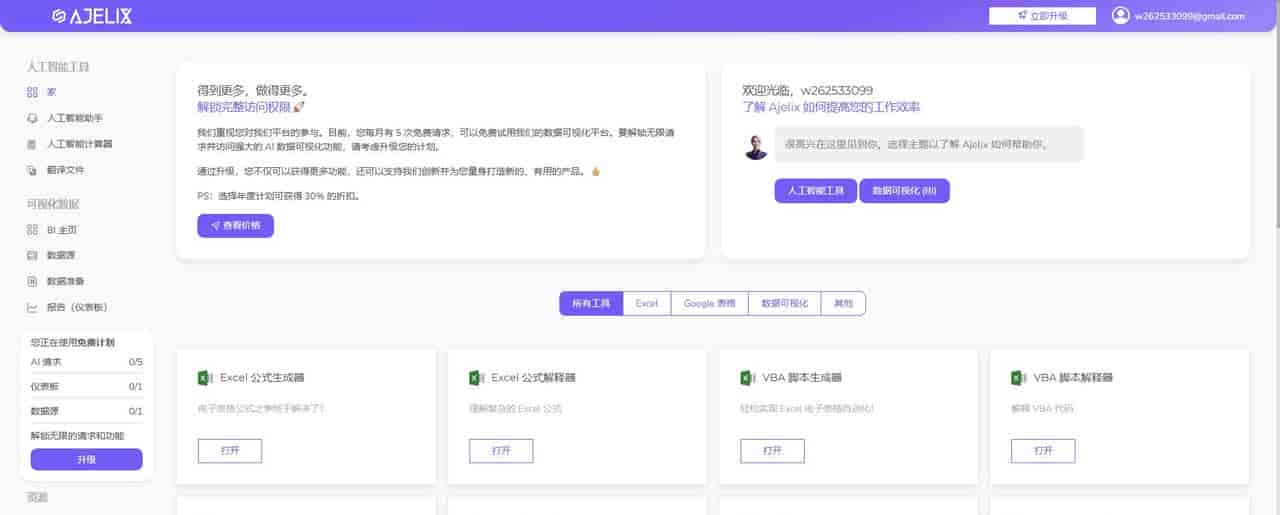Select the 所有工具 filter tab
This screenshot has width=1280, height=515.
pyautogui.click(x=591, y=303)
